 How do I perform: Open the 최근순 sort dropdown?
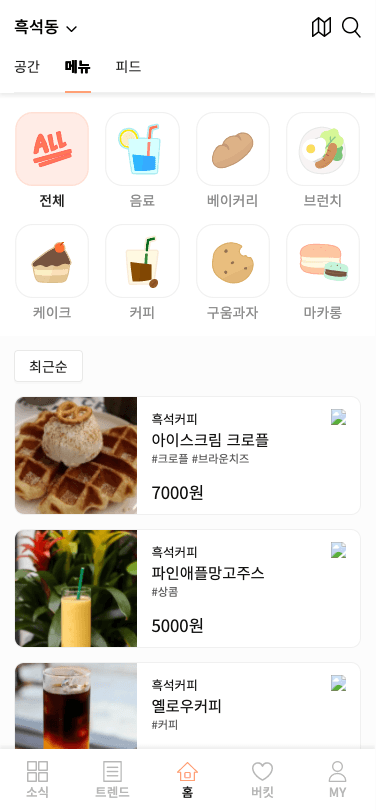49,366
